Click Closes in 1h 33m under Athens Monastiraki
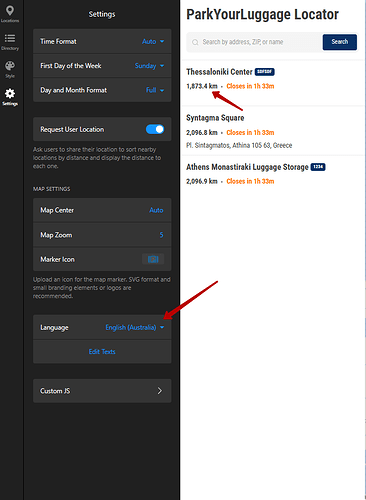 point(250,181)
